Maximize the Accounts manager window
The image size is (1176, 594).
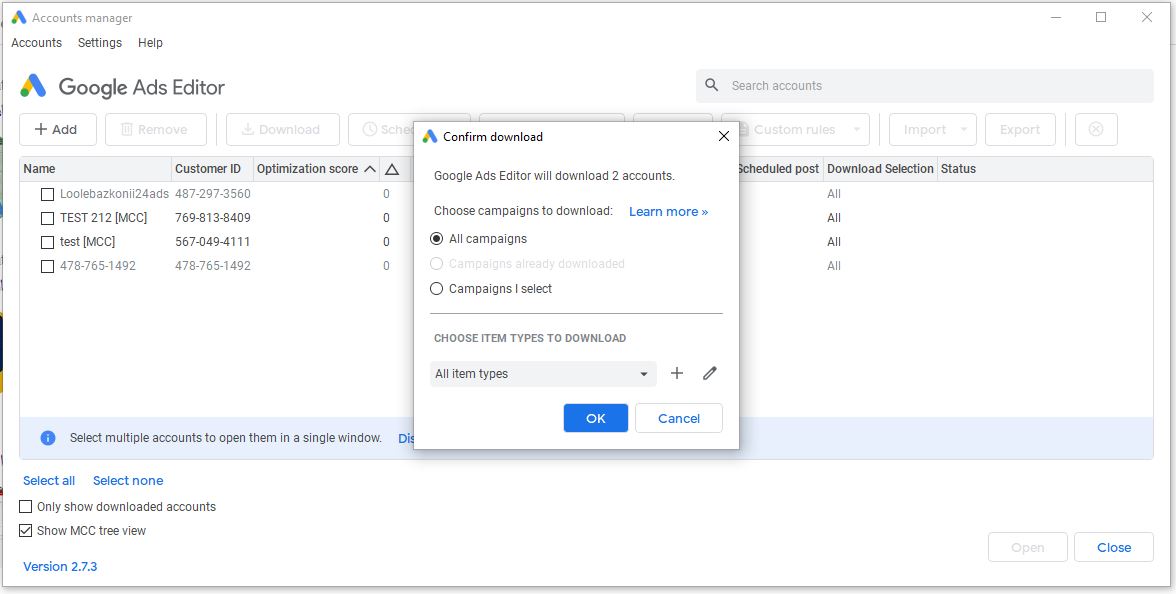(x=1101, y=17)
